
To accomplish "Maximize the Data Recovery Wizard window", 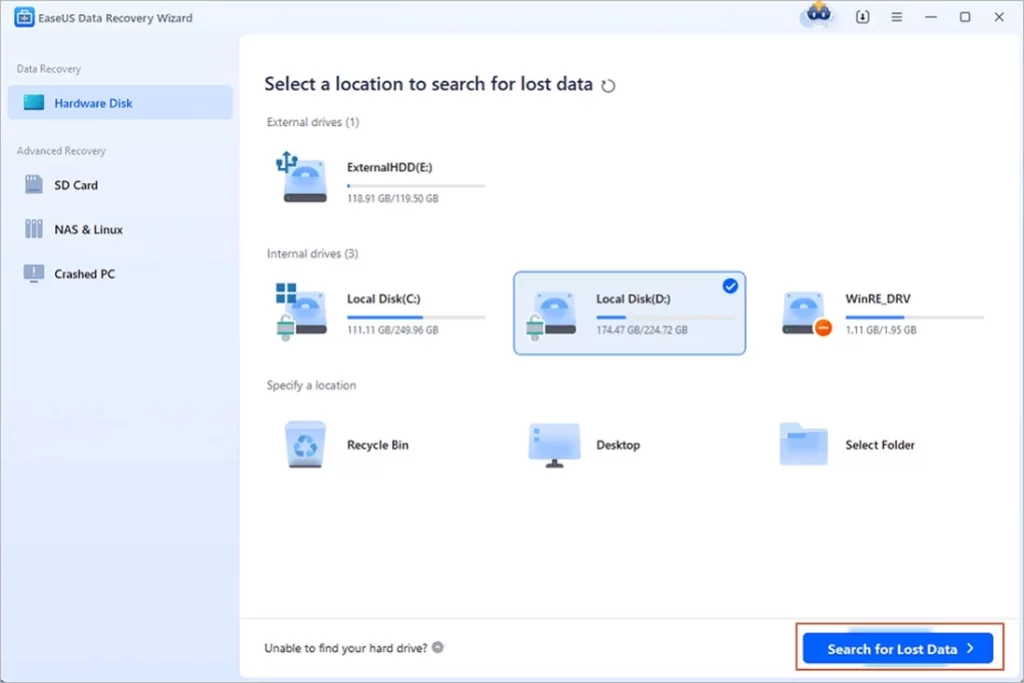I will point(964,18).
